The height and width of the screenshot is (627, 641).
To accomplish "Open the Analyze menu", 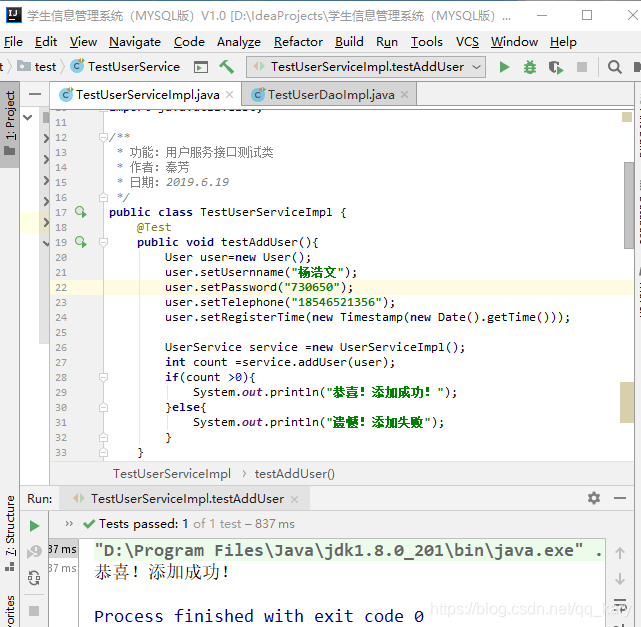I will [x=239, y=42].
